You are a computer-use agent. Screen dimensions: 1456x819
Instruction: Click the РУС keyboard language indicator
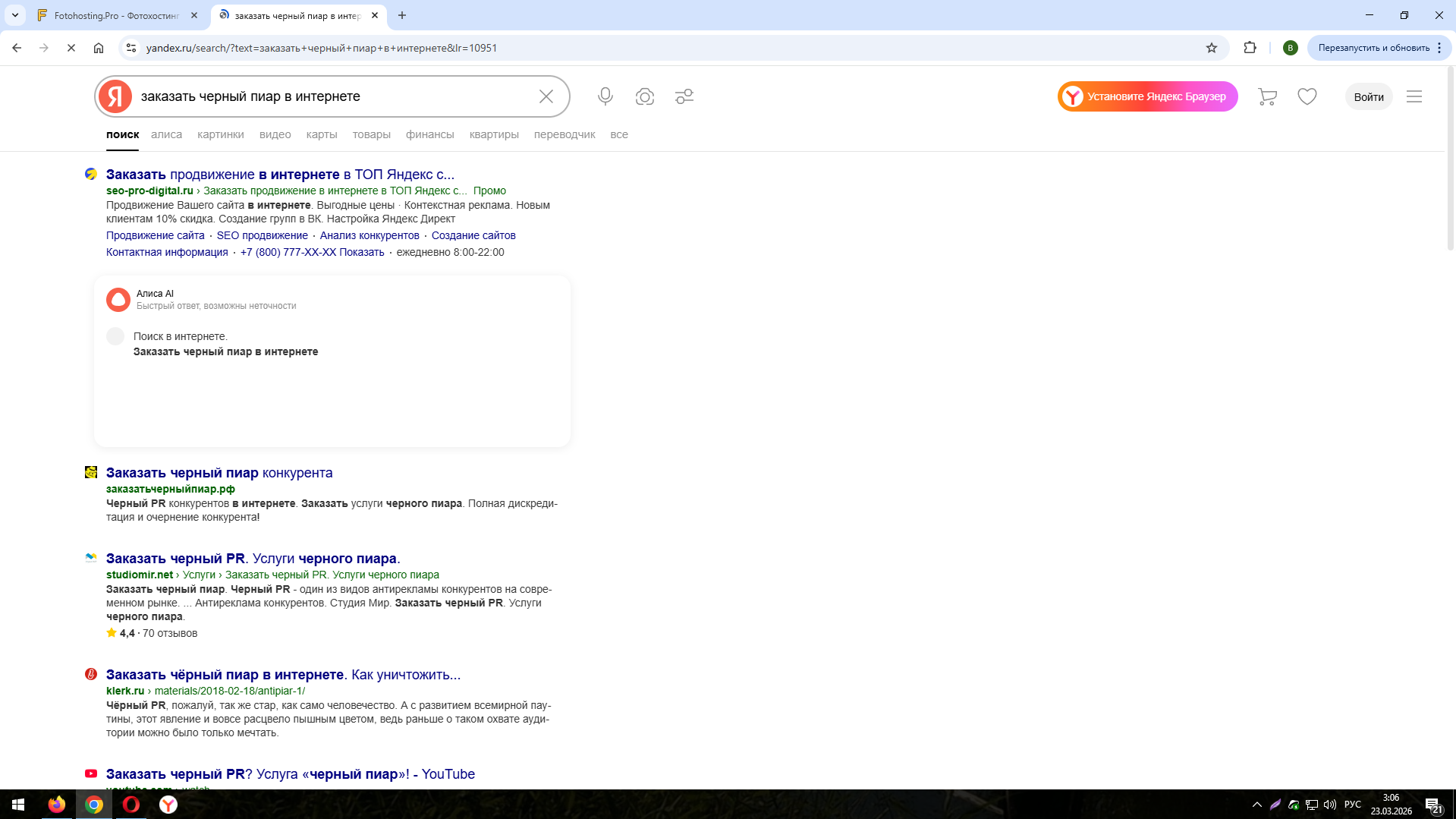[1353, 805]
